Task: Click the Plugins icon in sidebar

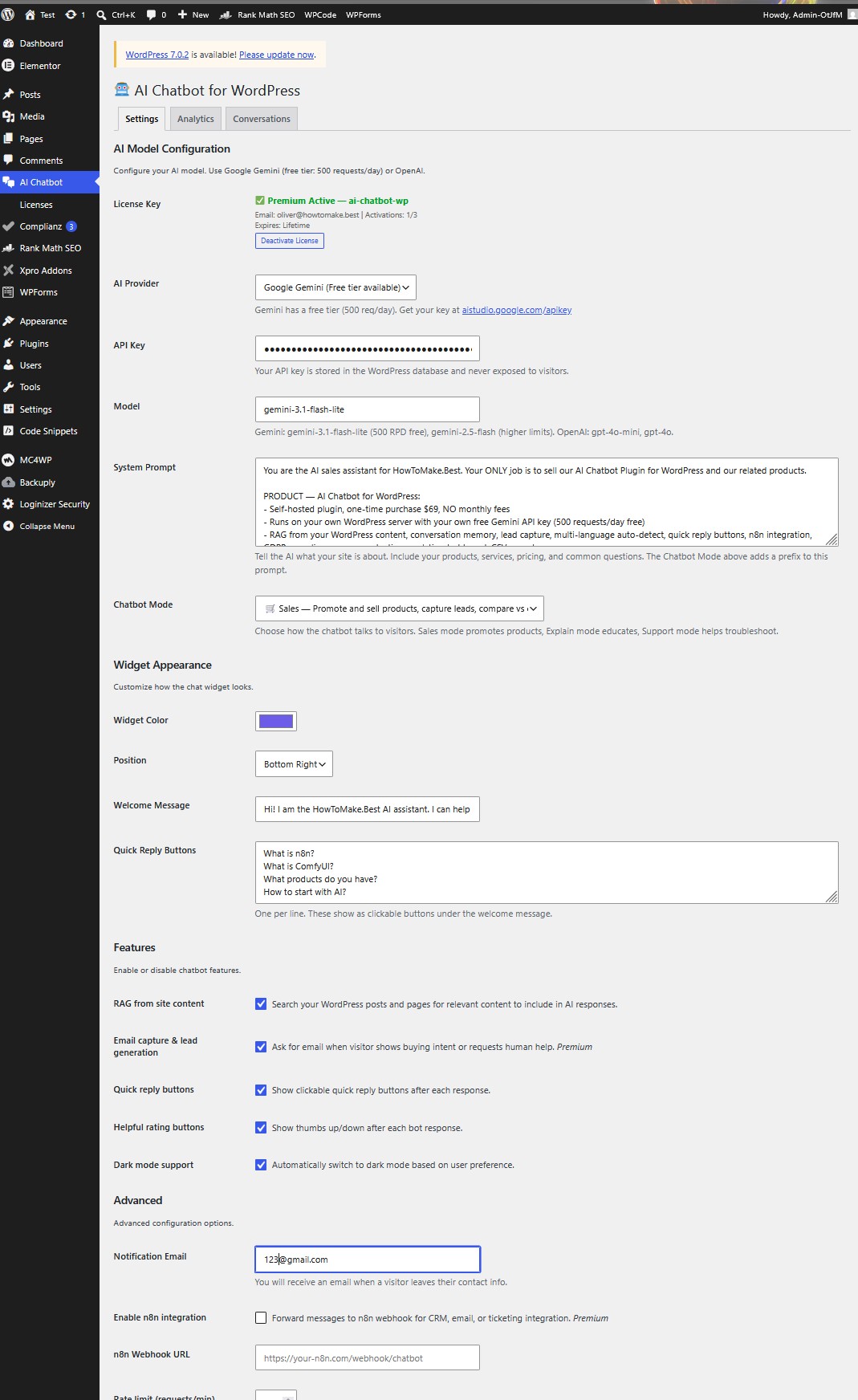Action: tap(9, 344)
